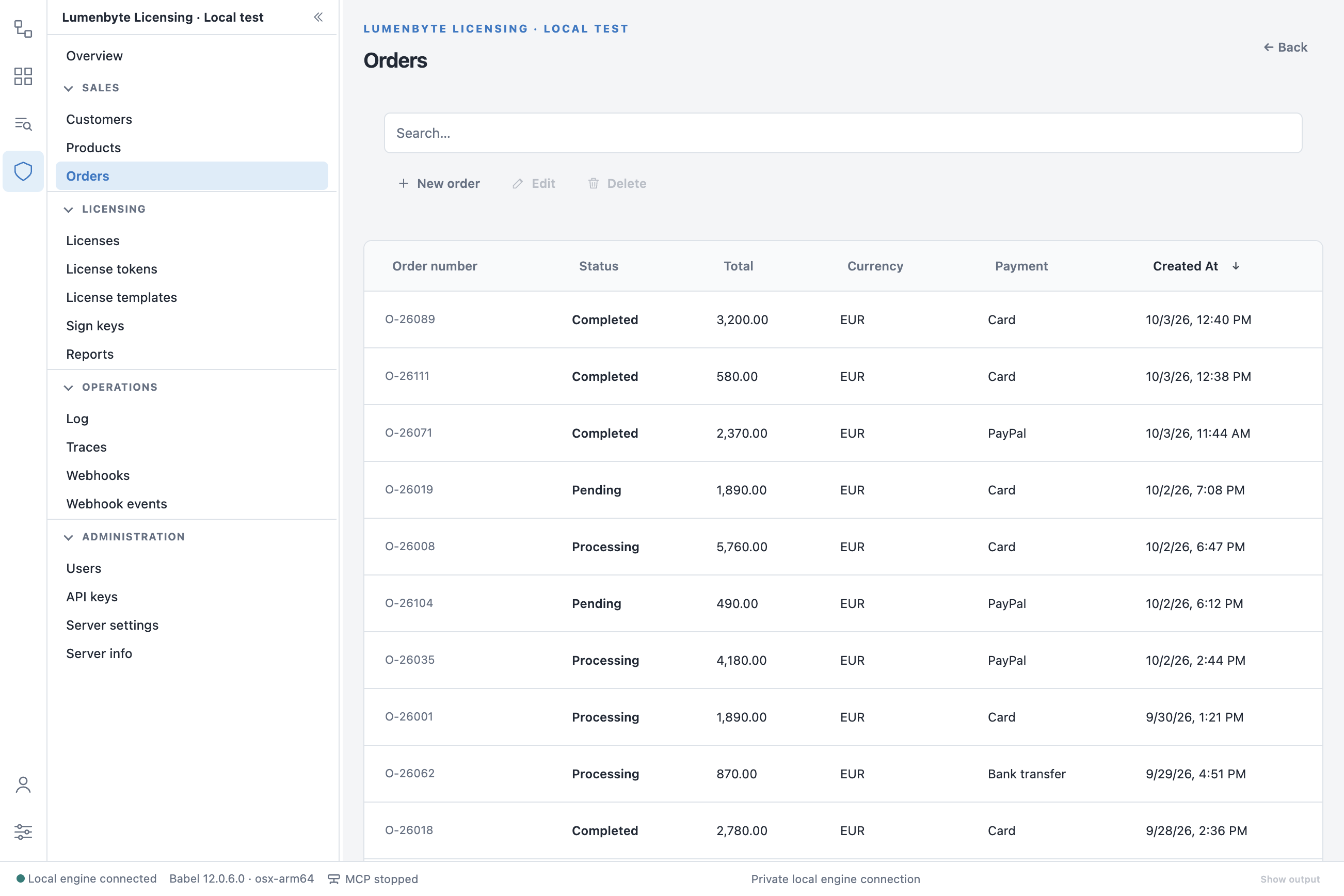Collapse the ADMINISTRATION section

tap(69, 537)
